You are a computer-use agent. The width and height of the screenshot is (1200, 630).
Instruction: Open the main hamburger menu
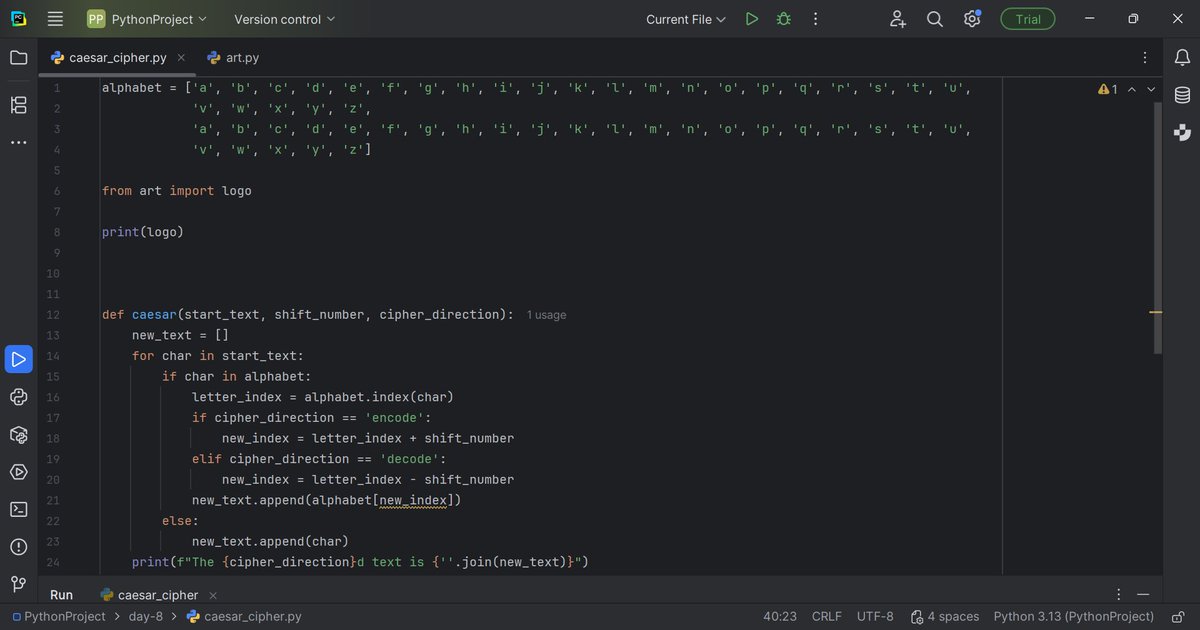click(x=55, y=18)
